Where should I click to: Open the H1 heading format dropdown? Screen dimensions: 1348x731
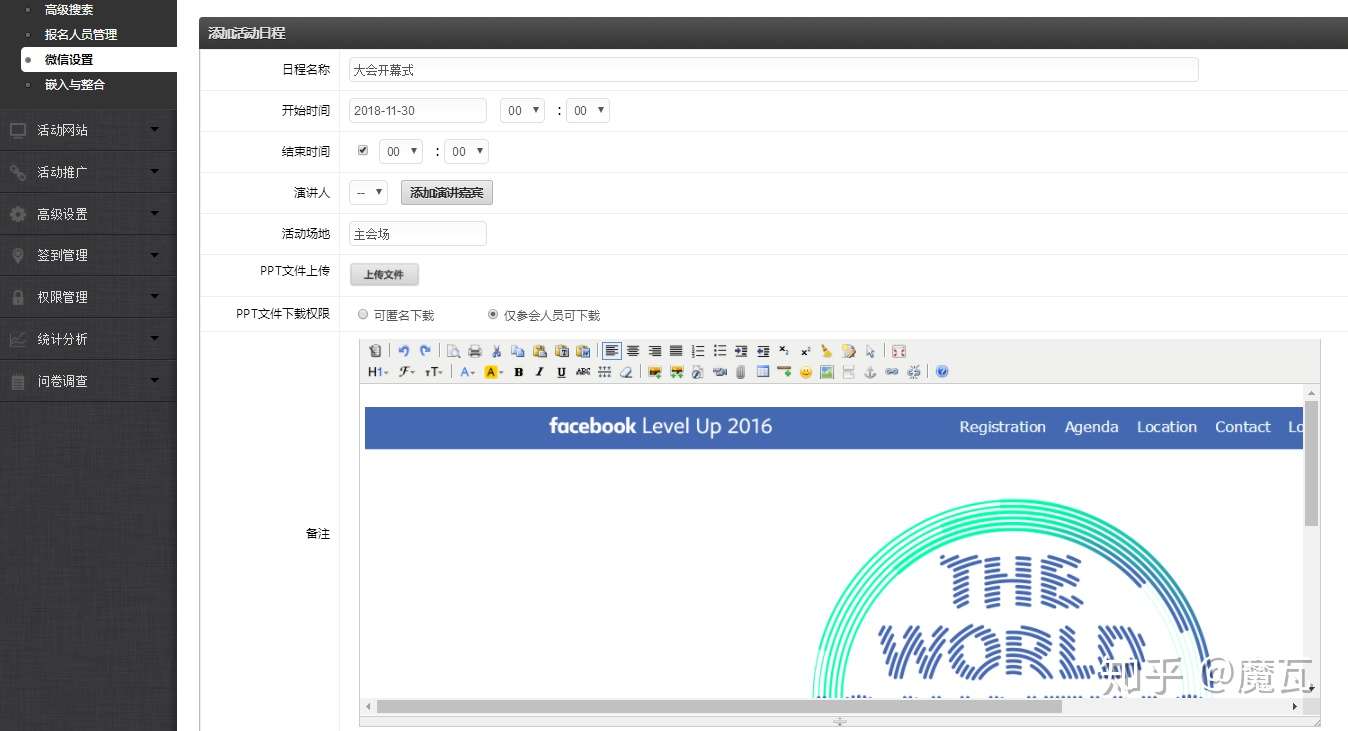click(x=378, y=372)
